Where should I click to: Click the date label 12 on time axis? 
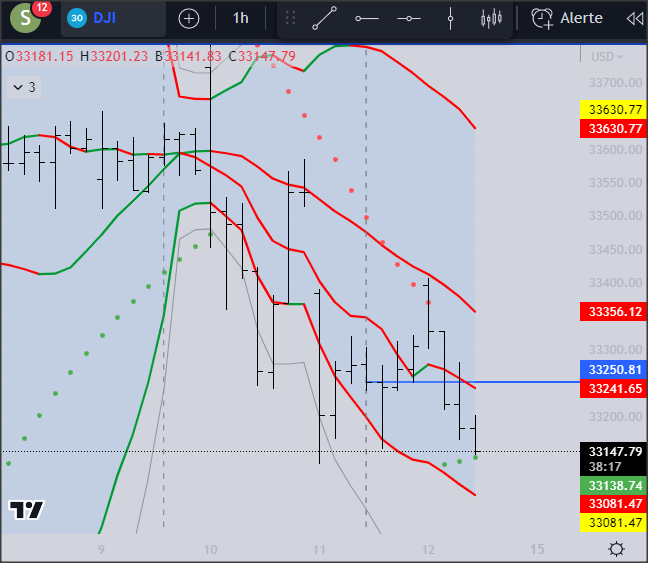pyautogui.click(x=428, y=549)
